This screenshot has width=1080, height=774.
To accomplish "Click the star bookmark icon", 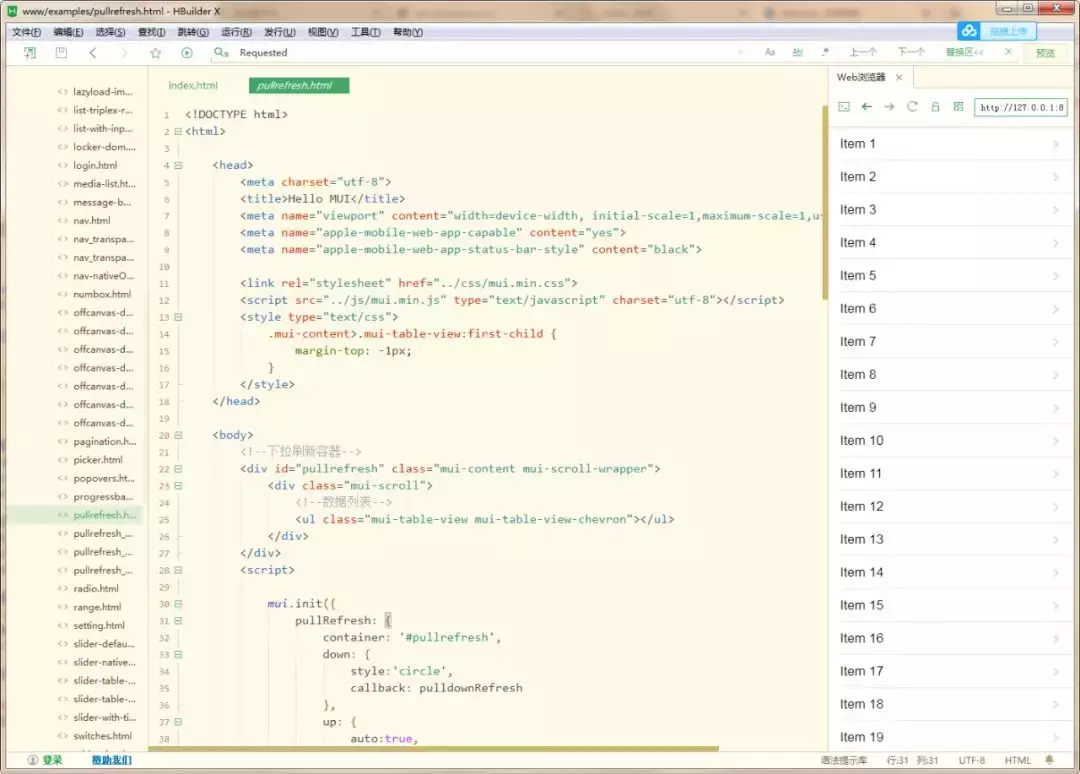I will pos(155,53).
